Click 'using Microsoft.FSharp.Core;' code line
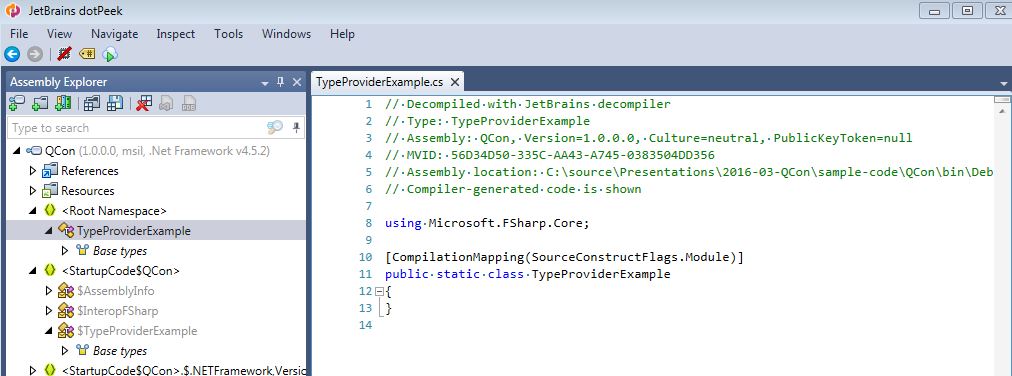 coord(487,223)
